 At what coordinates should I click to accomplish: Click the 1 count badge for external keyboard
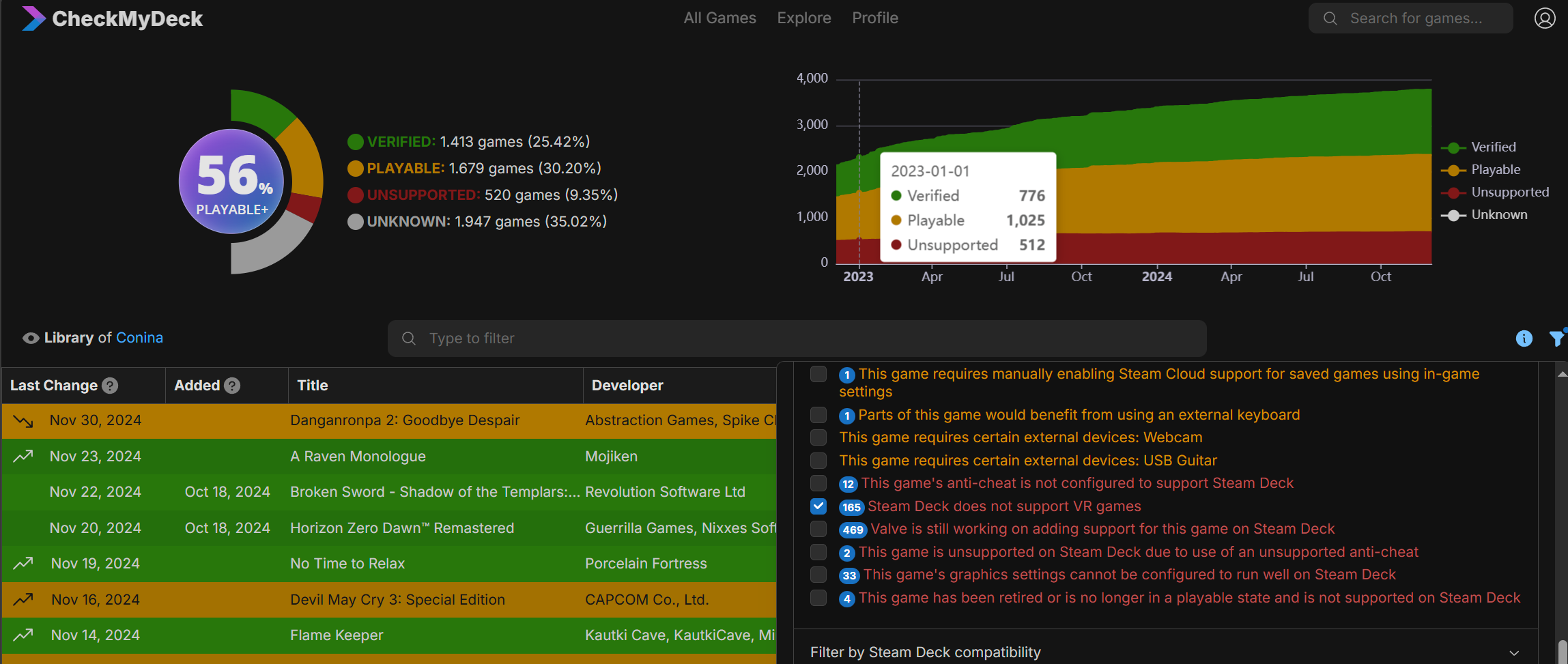point(847,416)
